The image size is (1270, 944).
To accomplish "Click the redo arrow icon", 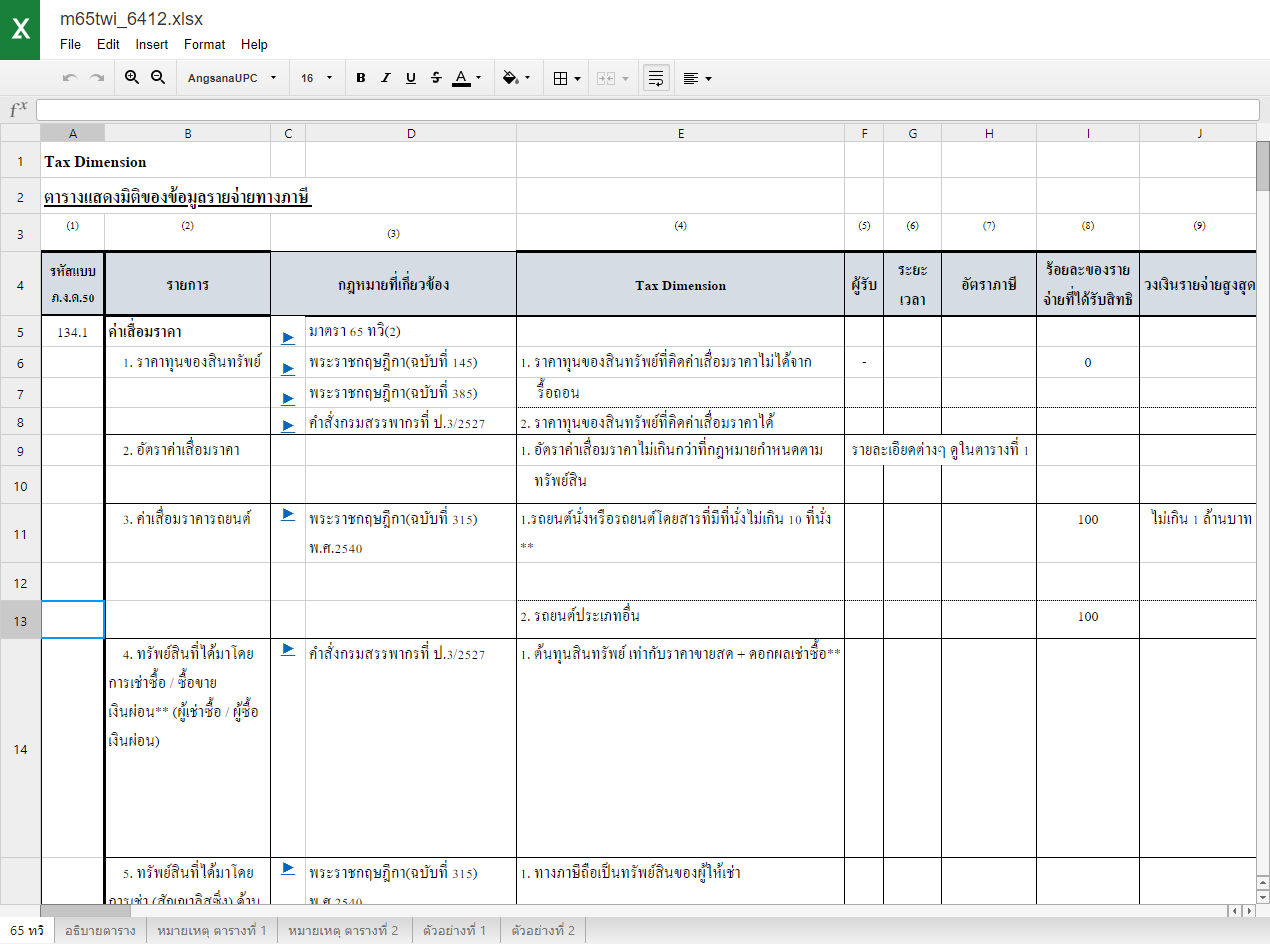I will pos(97,78).
